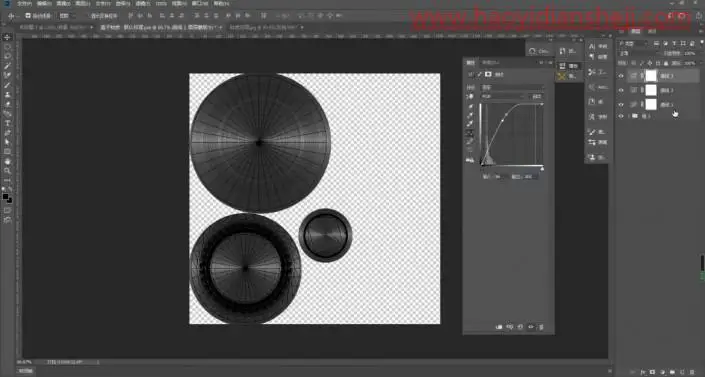Screen dimensions: 705x377
Task: Open the Layer menu (图层)
Action: [83, 4]
